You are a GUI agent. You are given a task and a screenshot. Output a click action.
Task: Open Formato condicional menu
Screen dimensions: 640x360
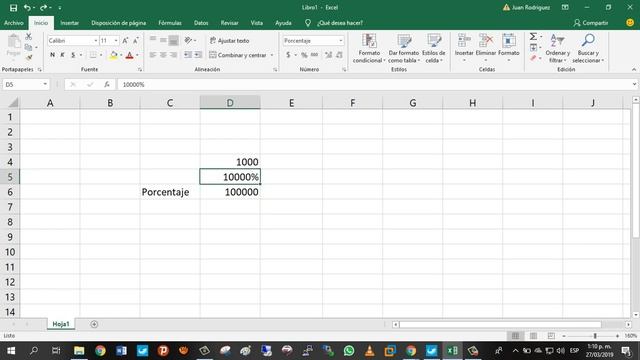369,48
